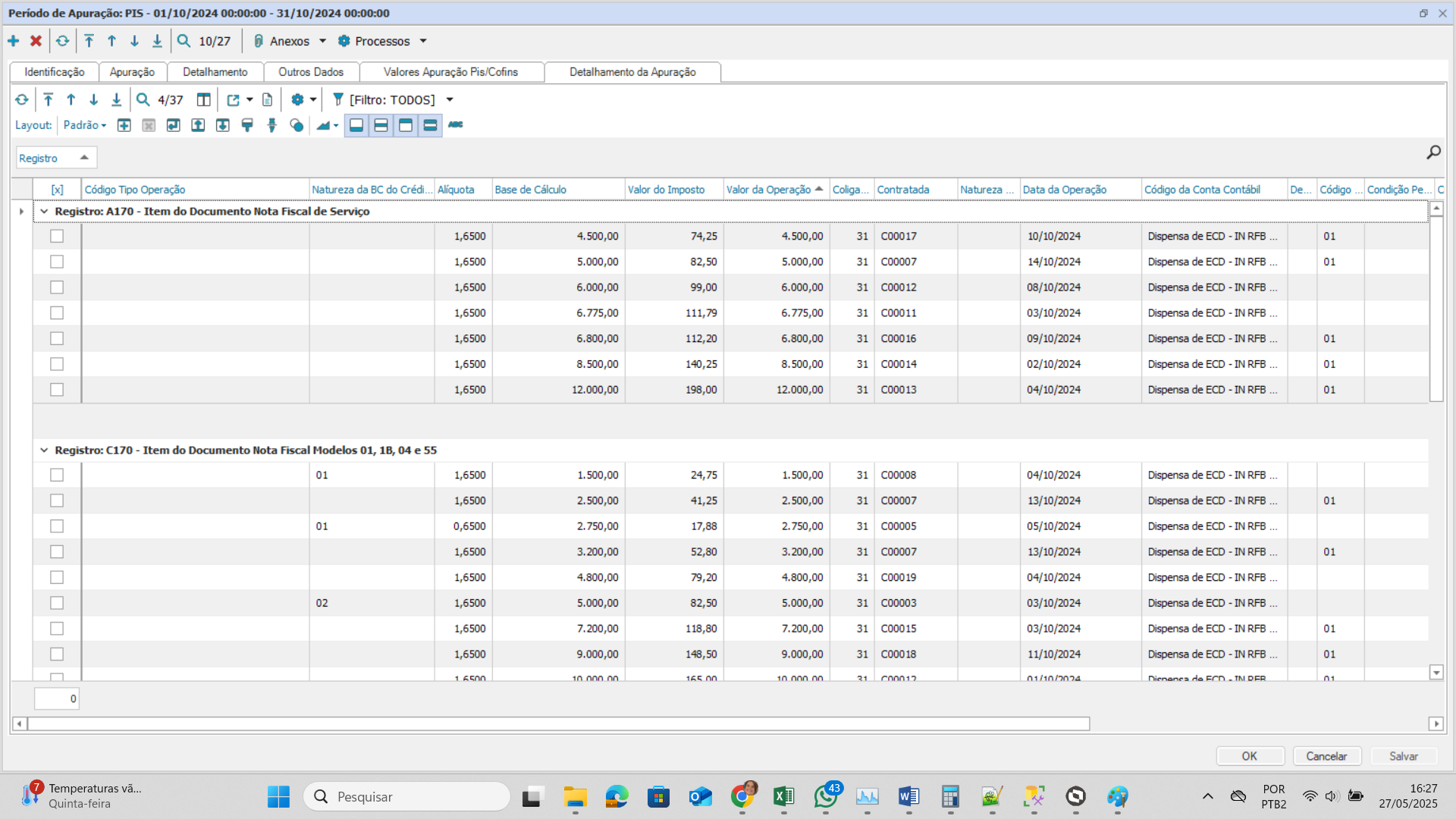Open the Padrão layout dropdown
The height and width of the screenshot is (819, 1456).
tap(85, 125)
